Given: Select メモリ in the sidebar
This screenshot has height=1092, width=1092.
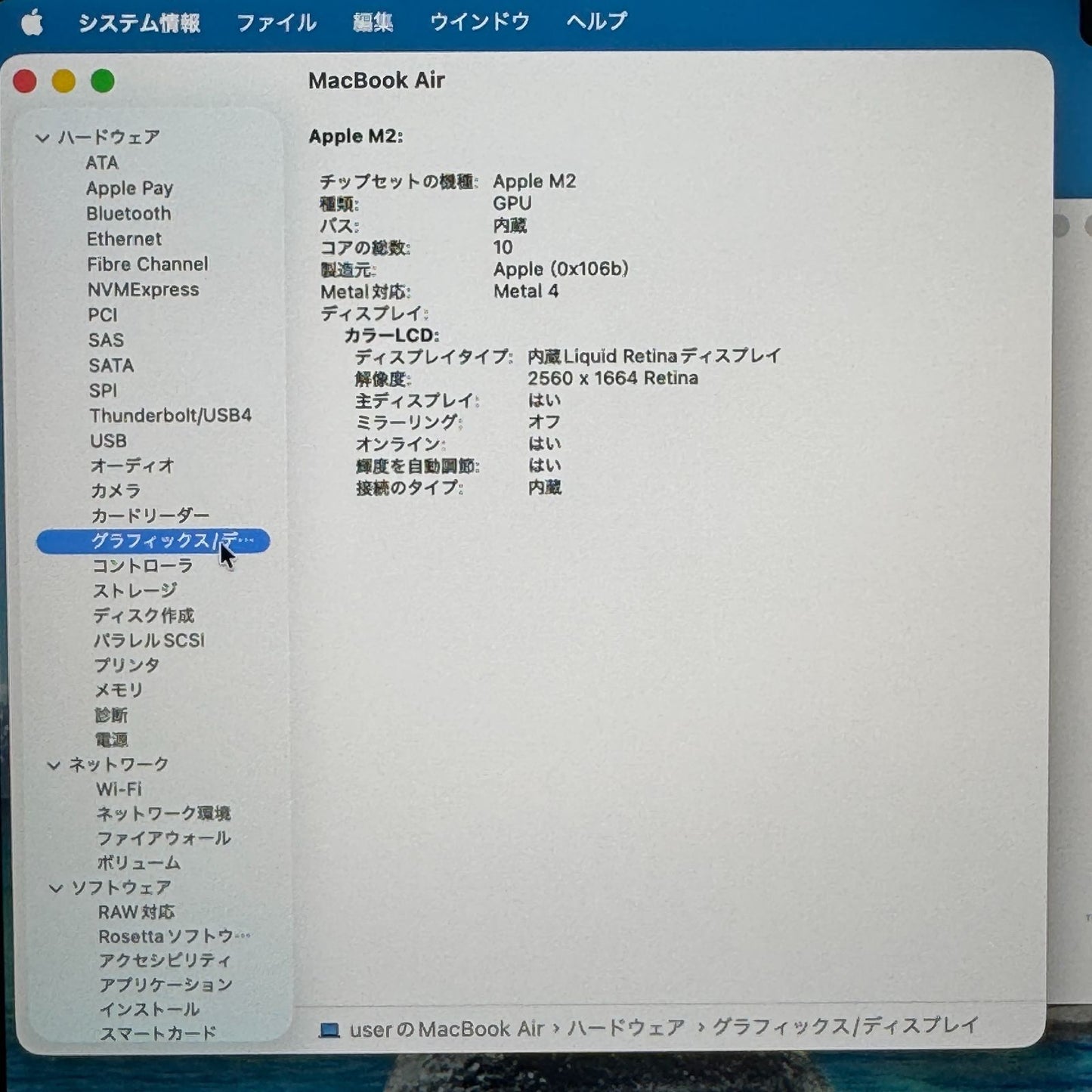Looking at the screenshot, I should point(119,691).
